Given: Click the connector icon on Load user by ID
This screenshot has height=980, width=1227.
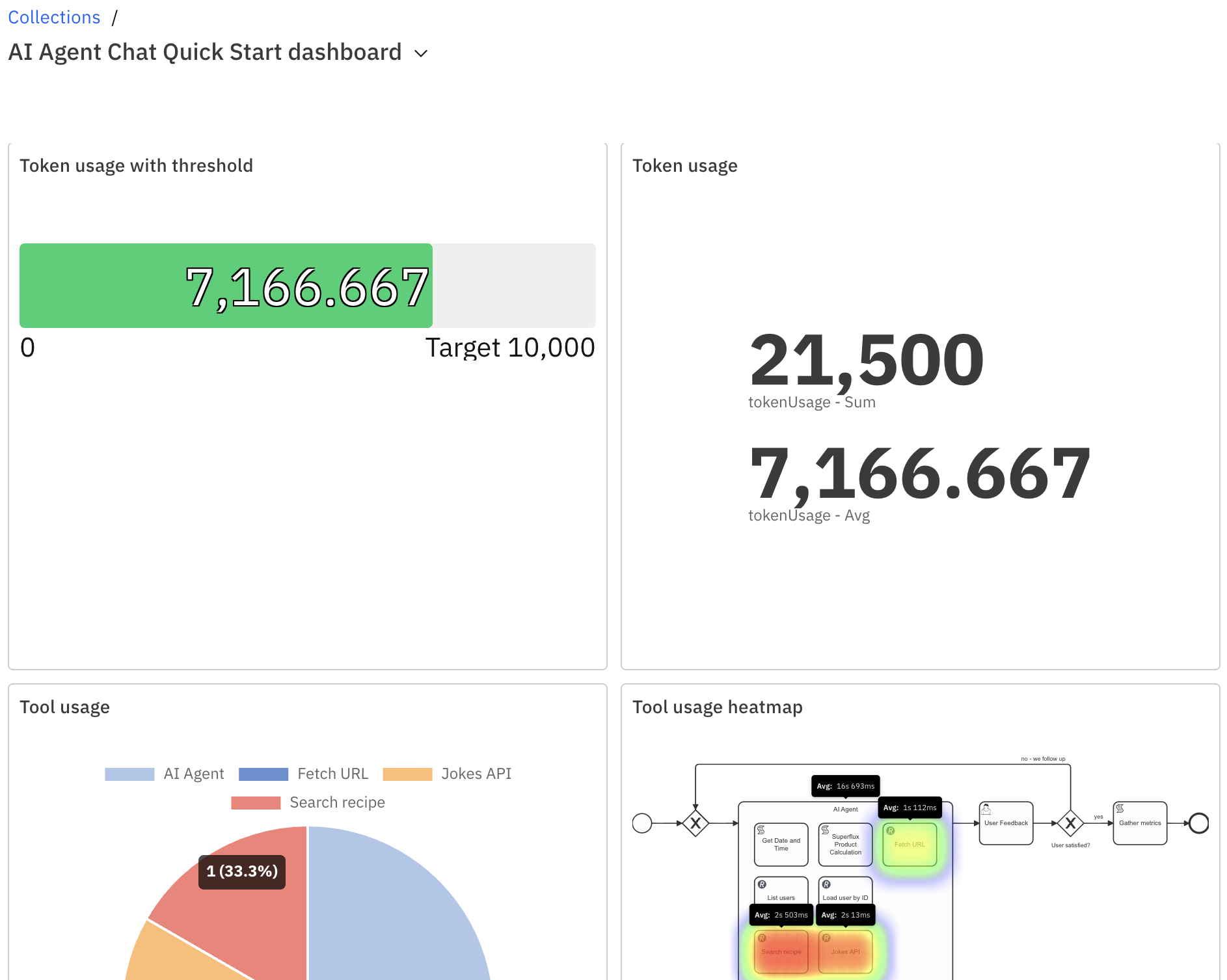Looking at the screenshot, I should pos(826,884).
